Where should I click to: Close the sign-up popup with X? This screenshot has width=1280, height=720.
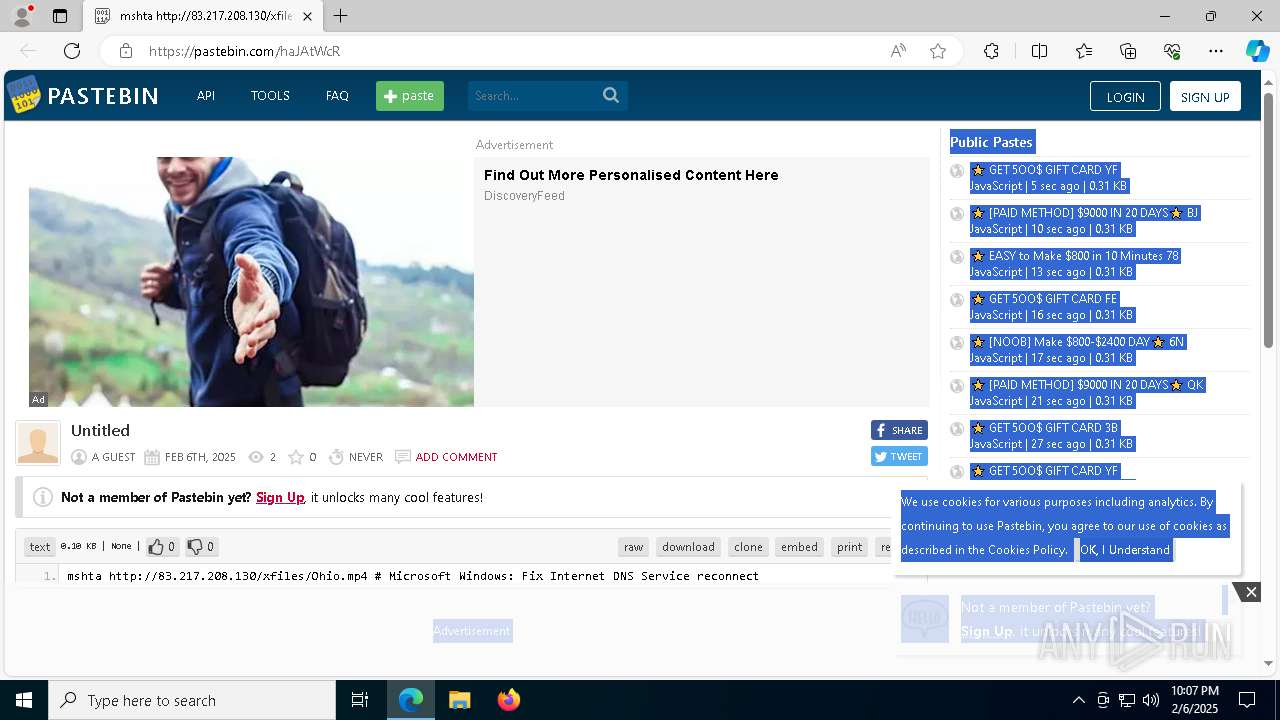click(1250, 592)
